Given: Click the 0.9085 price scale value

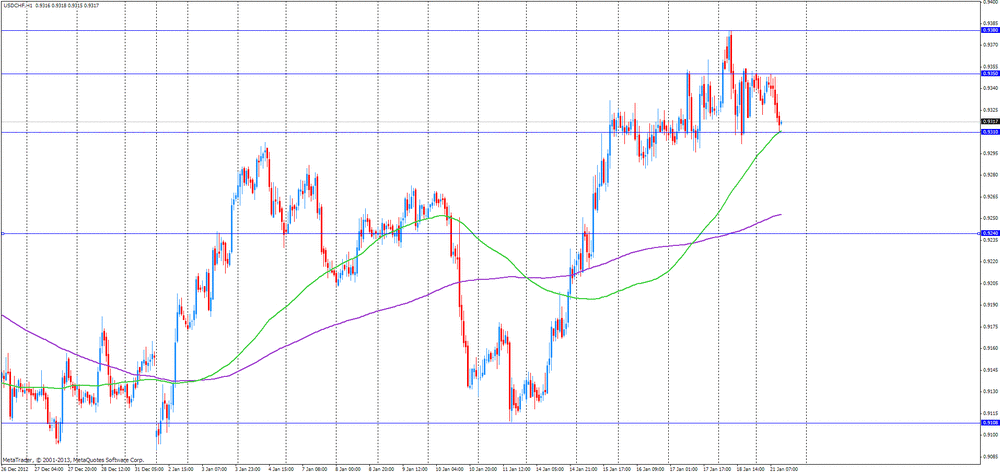Looking at the screenshot, I should (991, 457).
